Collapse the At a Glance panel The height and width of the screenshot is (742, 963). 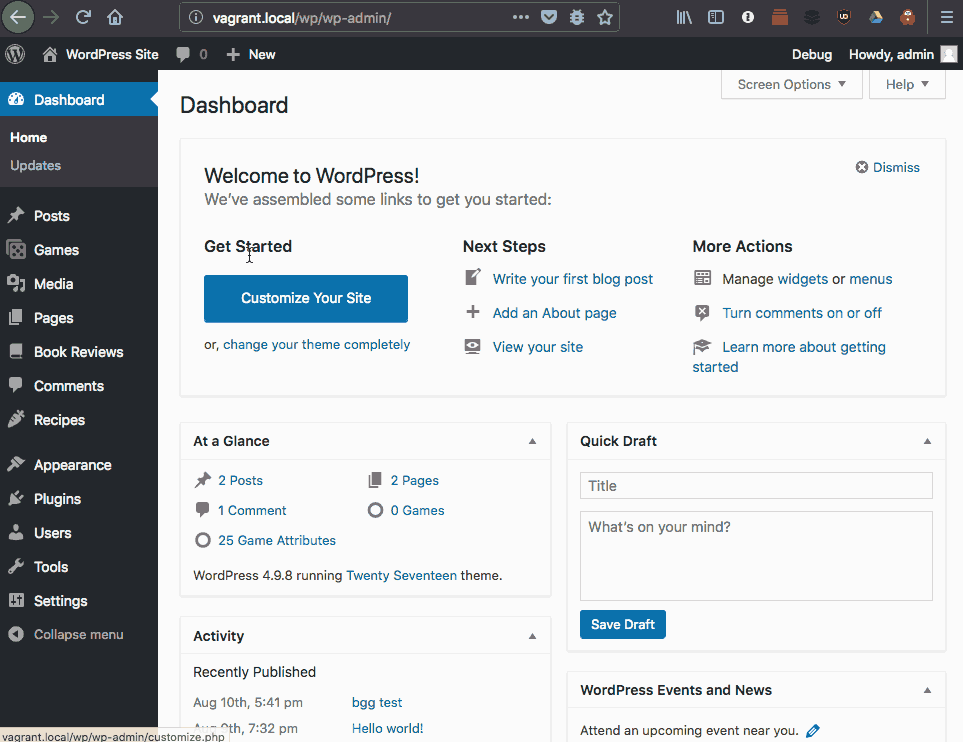pyautogui.click(x=532, y=441)
